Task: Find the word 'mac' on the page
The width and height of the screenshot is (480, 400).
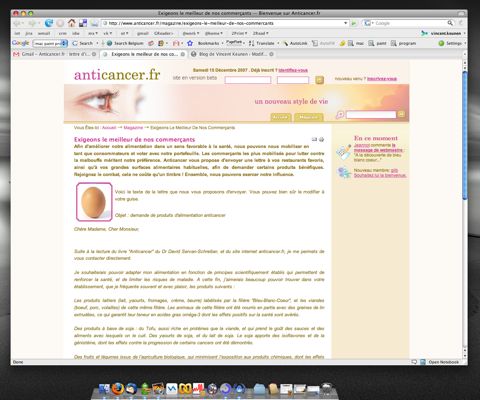Action: tap(356, 43)
